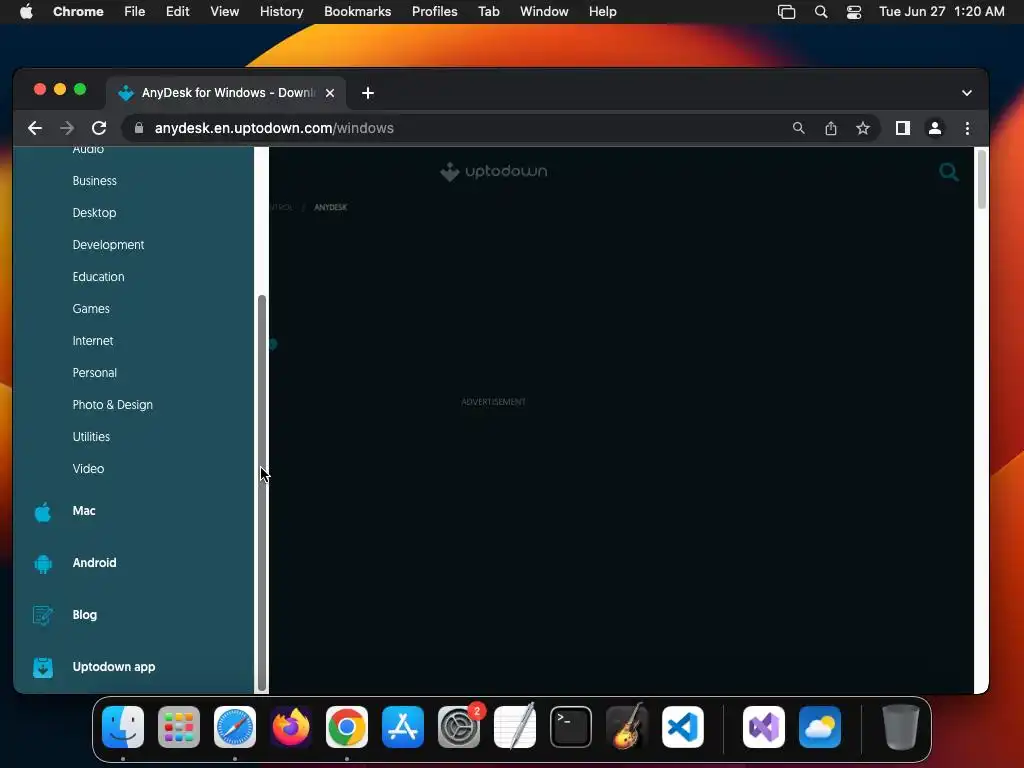Click the zoom magnifier icon in address bar
Viewport: 1024px width, 768px height.
coord(799,129)
